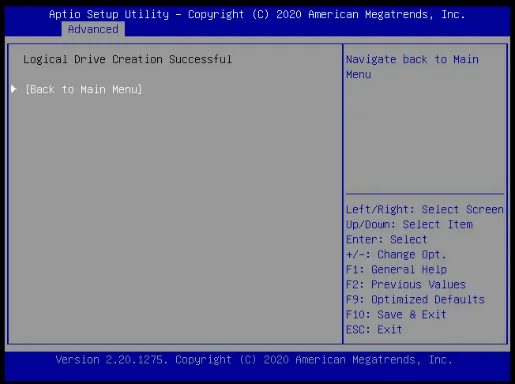Click the Enter: Select key hint
This screenshot has height=384, width=515.
click(x=387, y=239)
